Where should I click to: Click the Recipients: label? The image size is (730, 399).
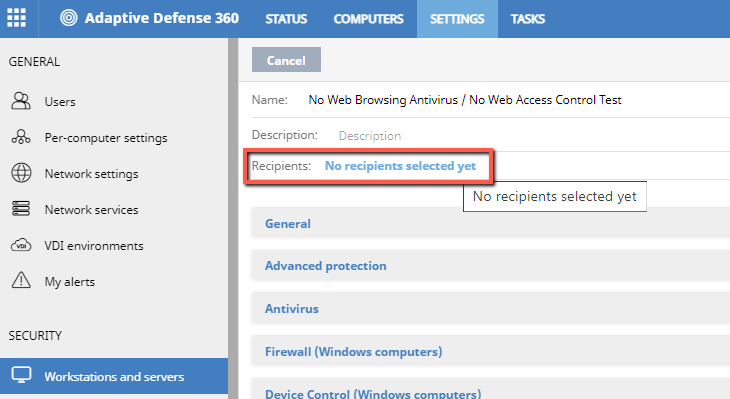click(x=281, y=166)
